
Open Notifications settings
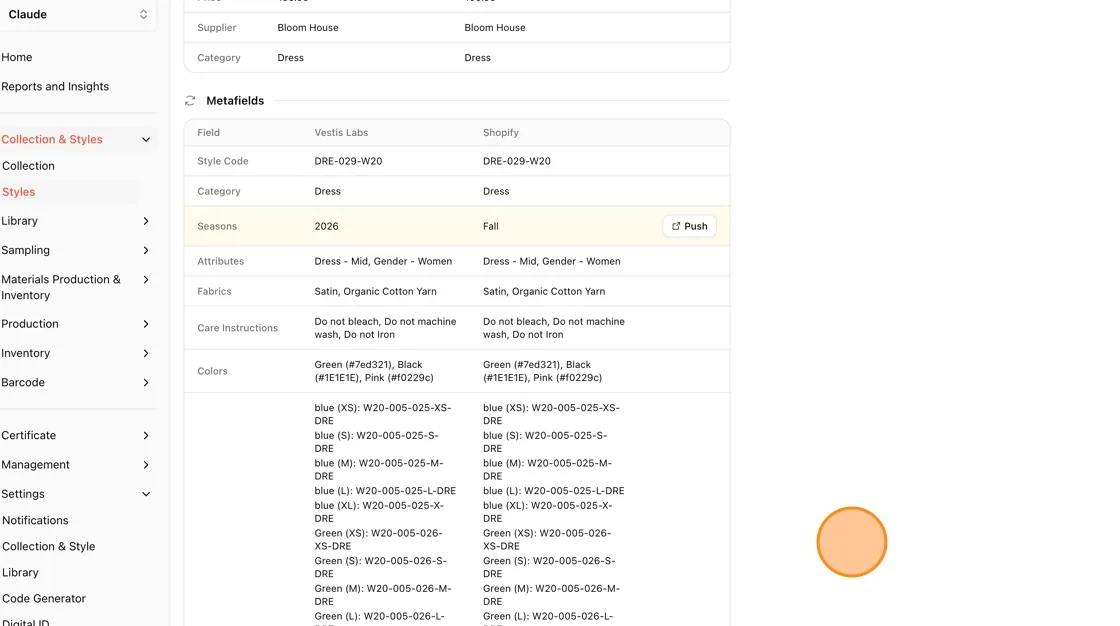pos(35,520)
